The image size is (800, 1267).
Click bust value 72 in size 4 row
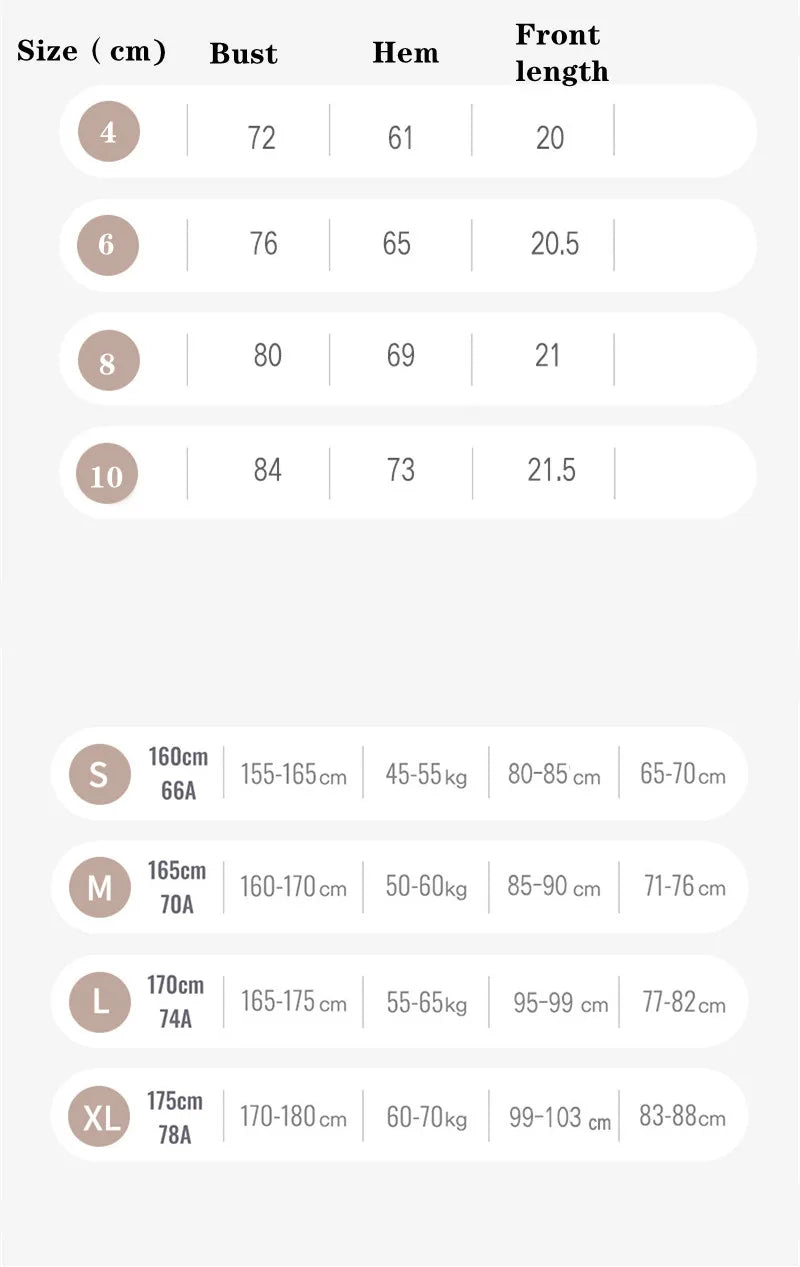pos(261,138)
